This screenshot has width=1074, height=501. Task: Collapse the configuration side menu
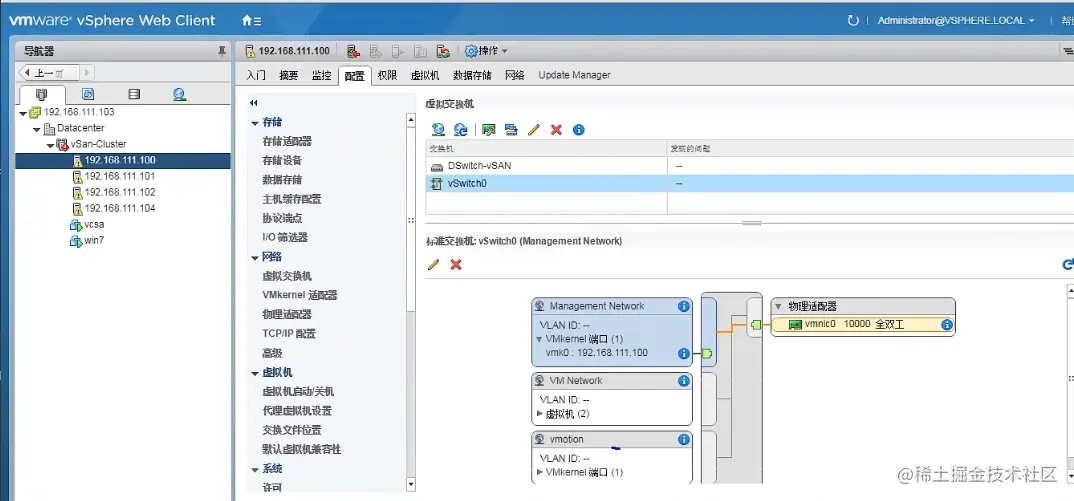[253, 103]
